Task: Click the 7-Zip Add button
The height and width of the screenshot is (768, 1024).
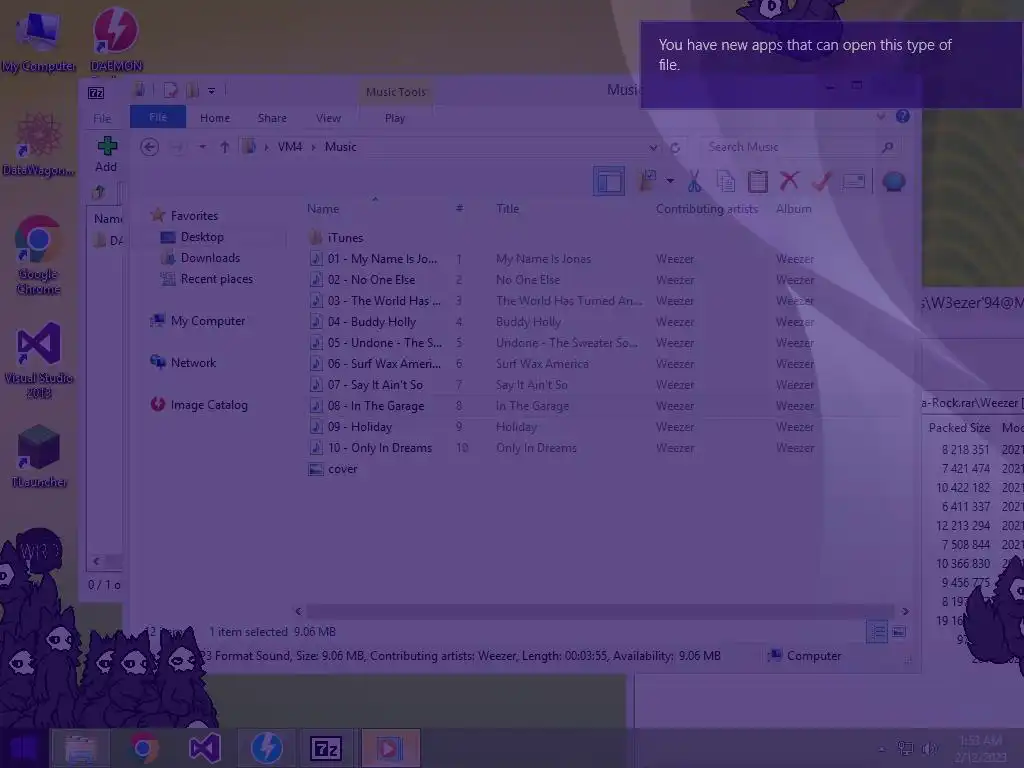Action: pyautogui.click(x=106, y=154)
